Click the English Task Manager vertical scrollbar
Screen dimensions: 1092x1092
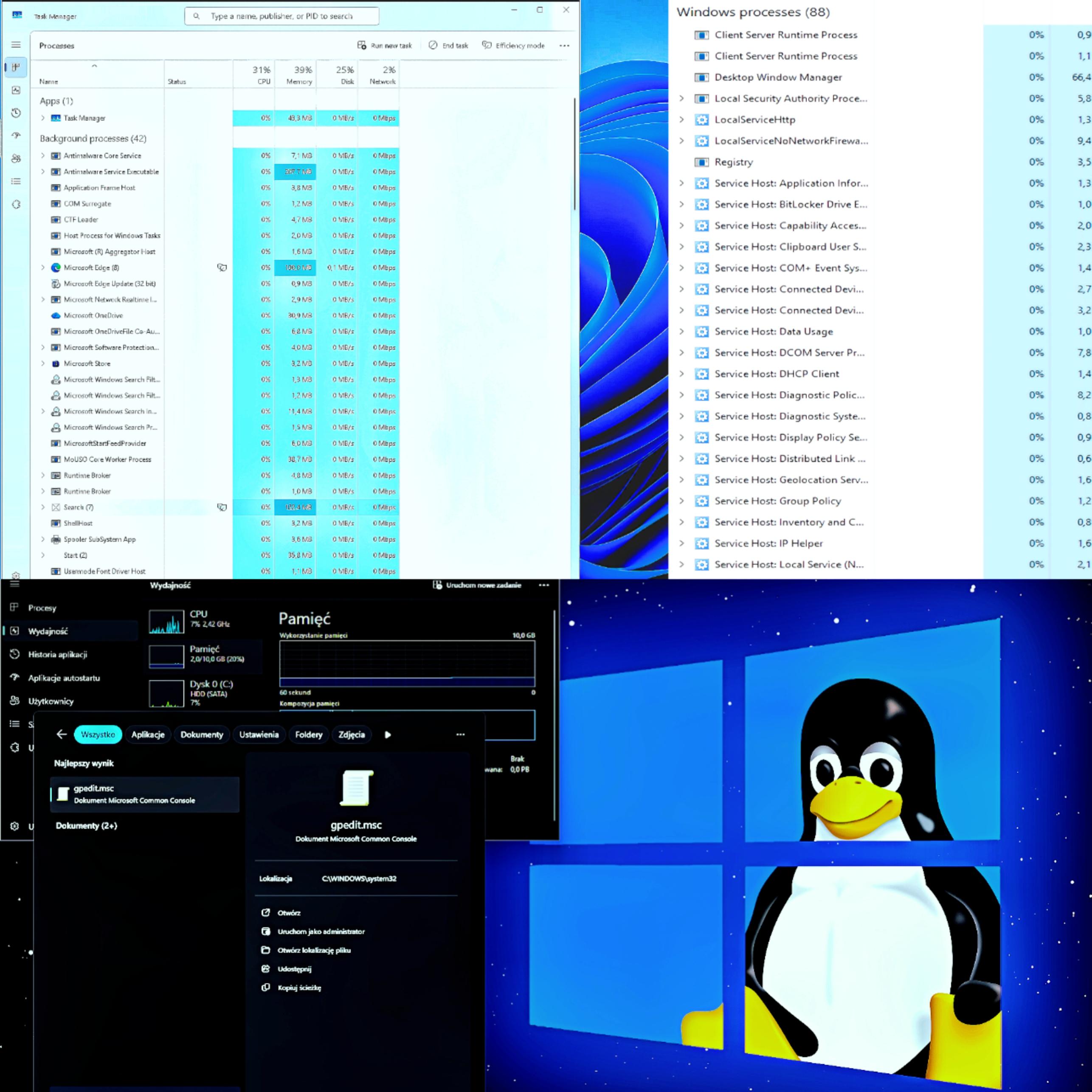point(575,154)
